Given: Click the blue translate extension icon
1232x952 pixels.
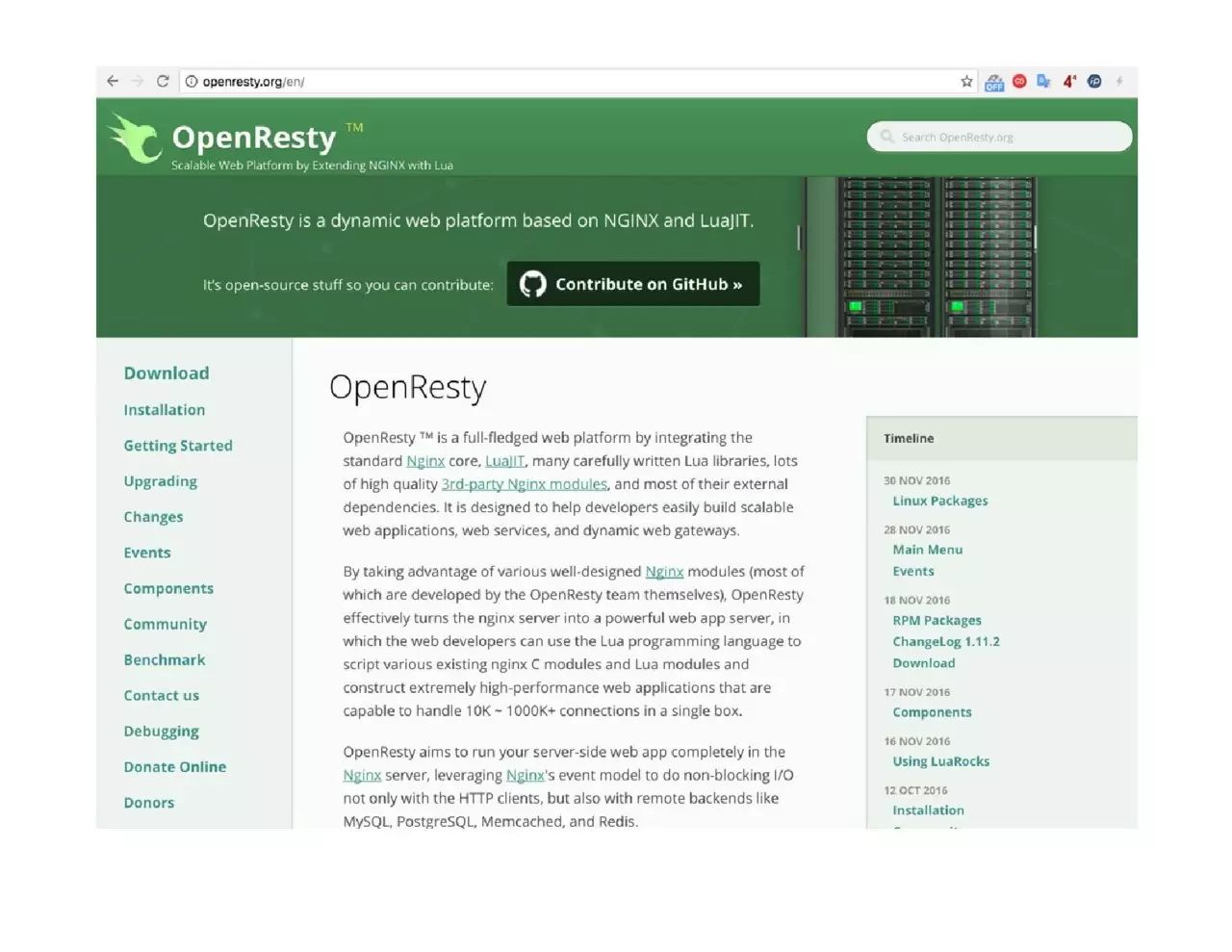Looking at the screenshot, I should coord(1043,82).
